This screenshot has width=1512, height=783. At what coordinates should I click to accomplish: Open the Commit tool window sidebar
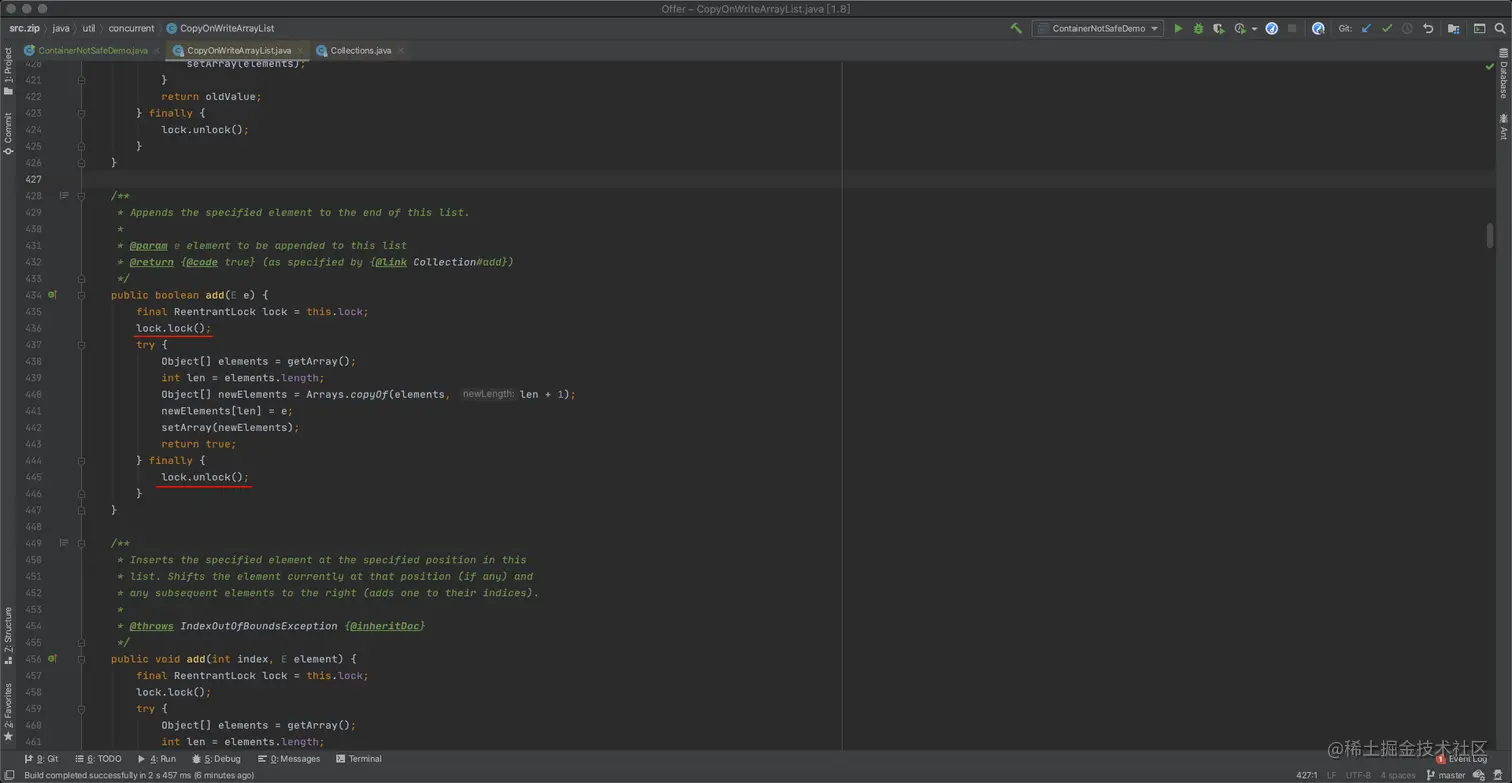pyautogui.click(x=8, y=133)
